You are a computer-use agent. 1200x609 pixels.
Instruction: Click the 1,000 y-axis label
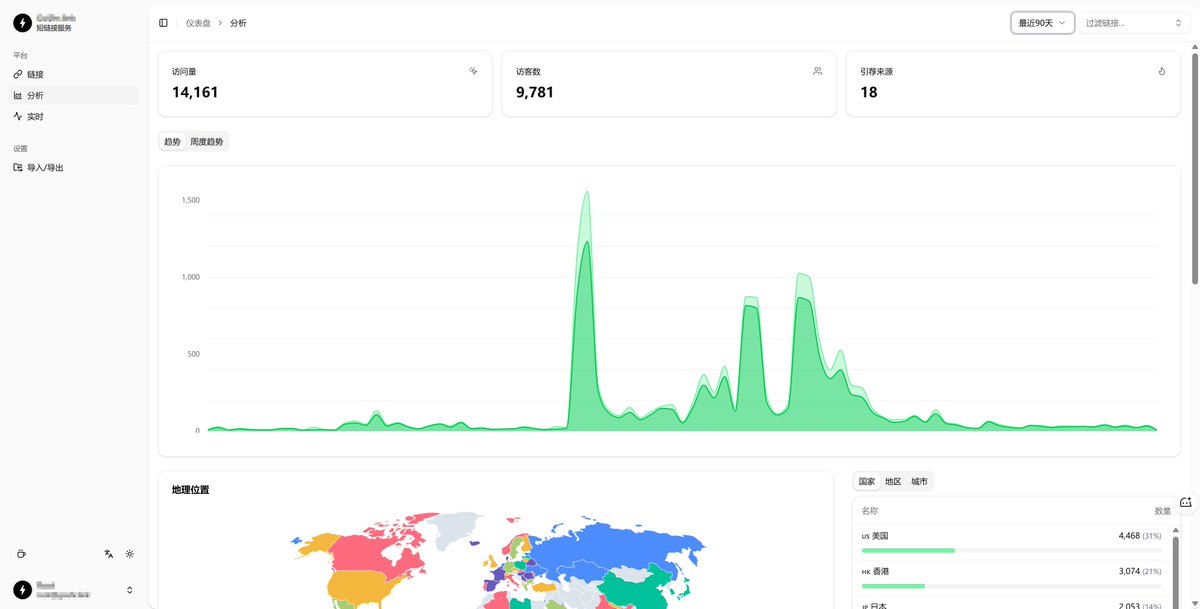pyautogui.click(x=190, y=277)
